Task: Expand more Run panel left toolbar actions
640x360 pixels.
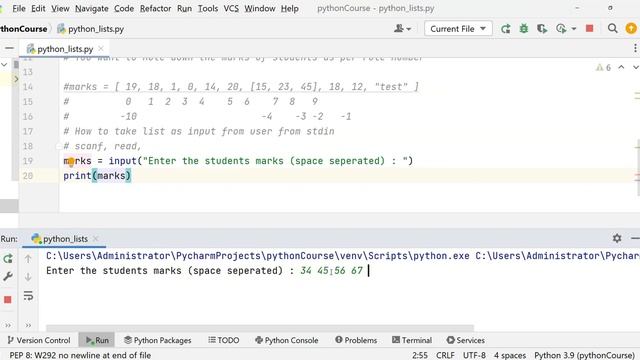Action: click(x=8, y=325)
